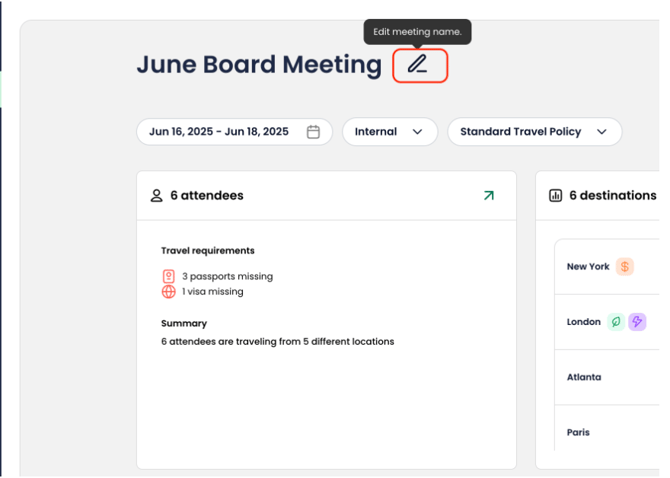This screenshot has width=670, height=478.
Task: Click the Jun 16 - Jun 18 date range field
Action: click(234, 132)
